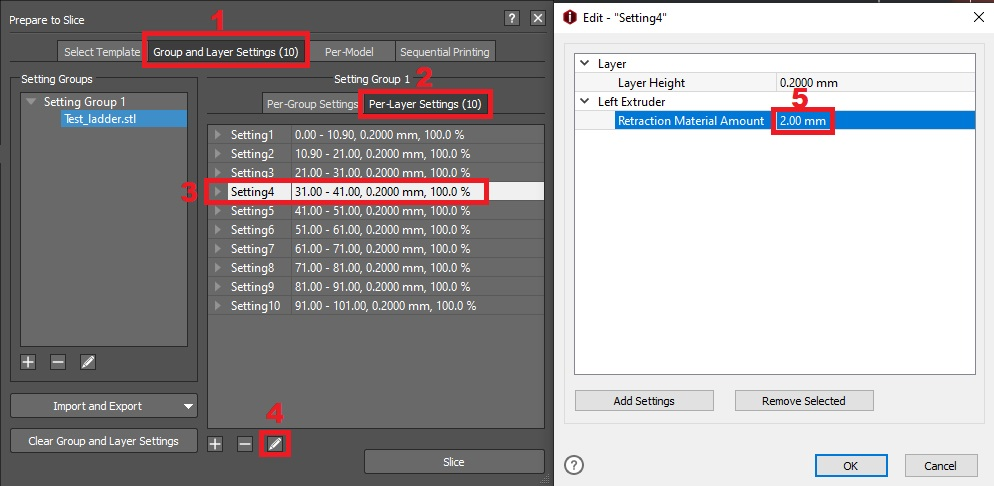Viewport: 994px width, 486px height.
Task: Switch to the Per-Model tab
Action: (x=351, y=52)
